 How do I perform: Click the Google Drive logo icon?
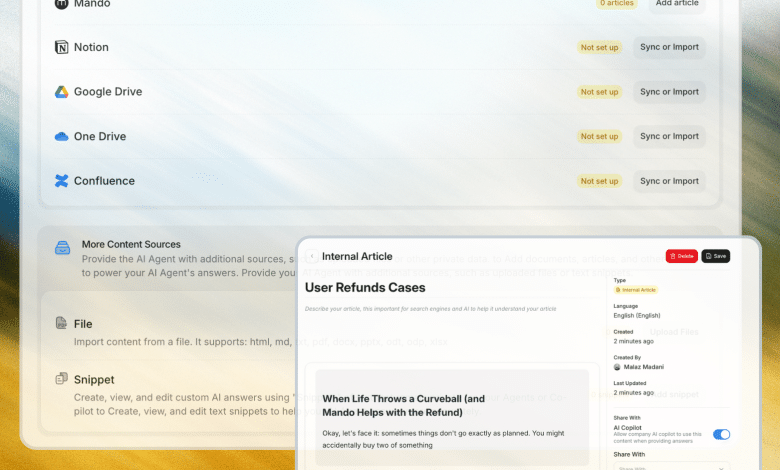click(62, 92)
